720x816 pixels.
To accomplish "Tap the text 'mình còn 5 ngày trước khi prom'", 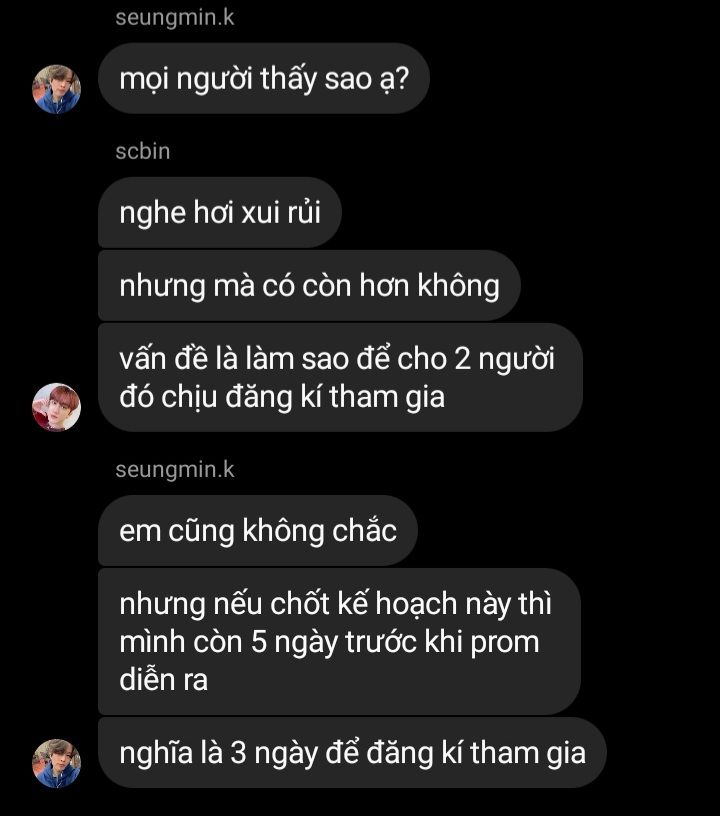I will pos(329,642).
